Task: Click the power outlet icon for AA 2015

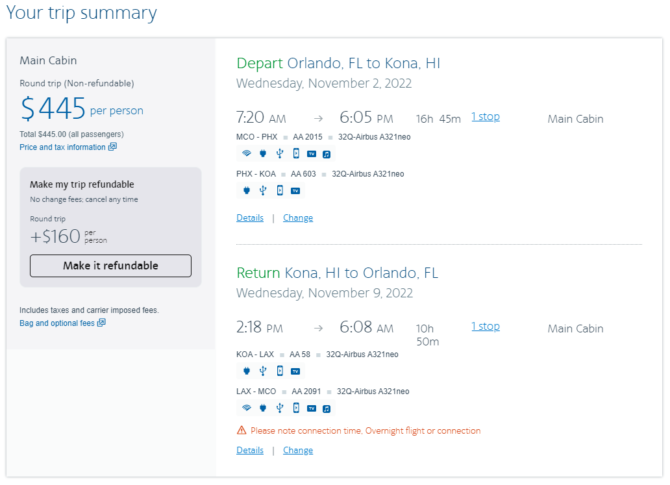Action: [x=263, y=153]
